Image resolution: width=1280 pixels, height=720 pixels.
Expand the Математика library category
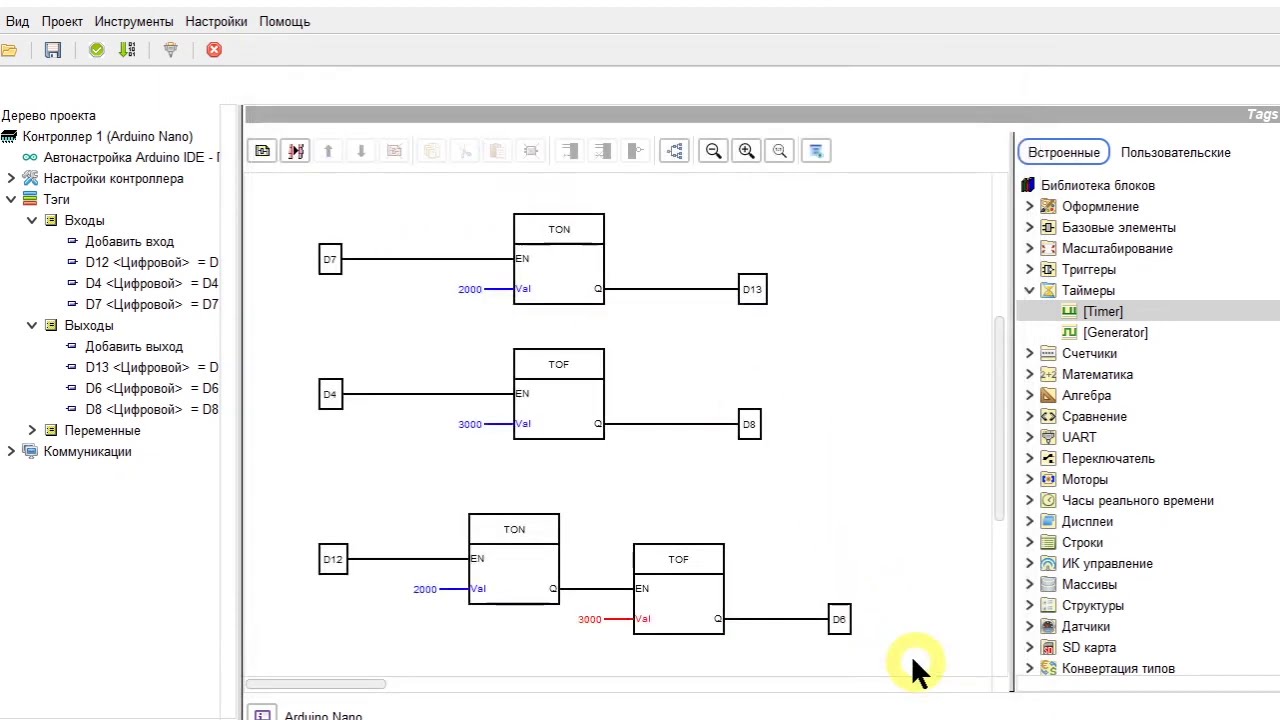(1030, 374)
